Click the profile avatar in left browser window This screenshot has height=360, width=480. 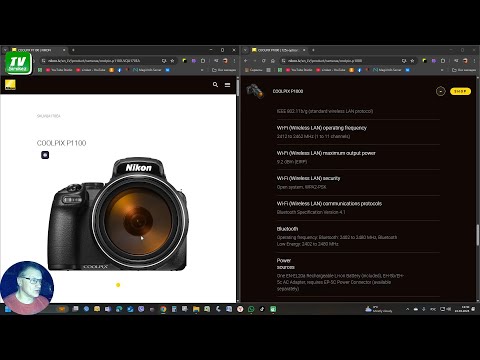coord(225,61)
